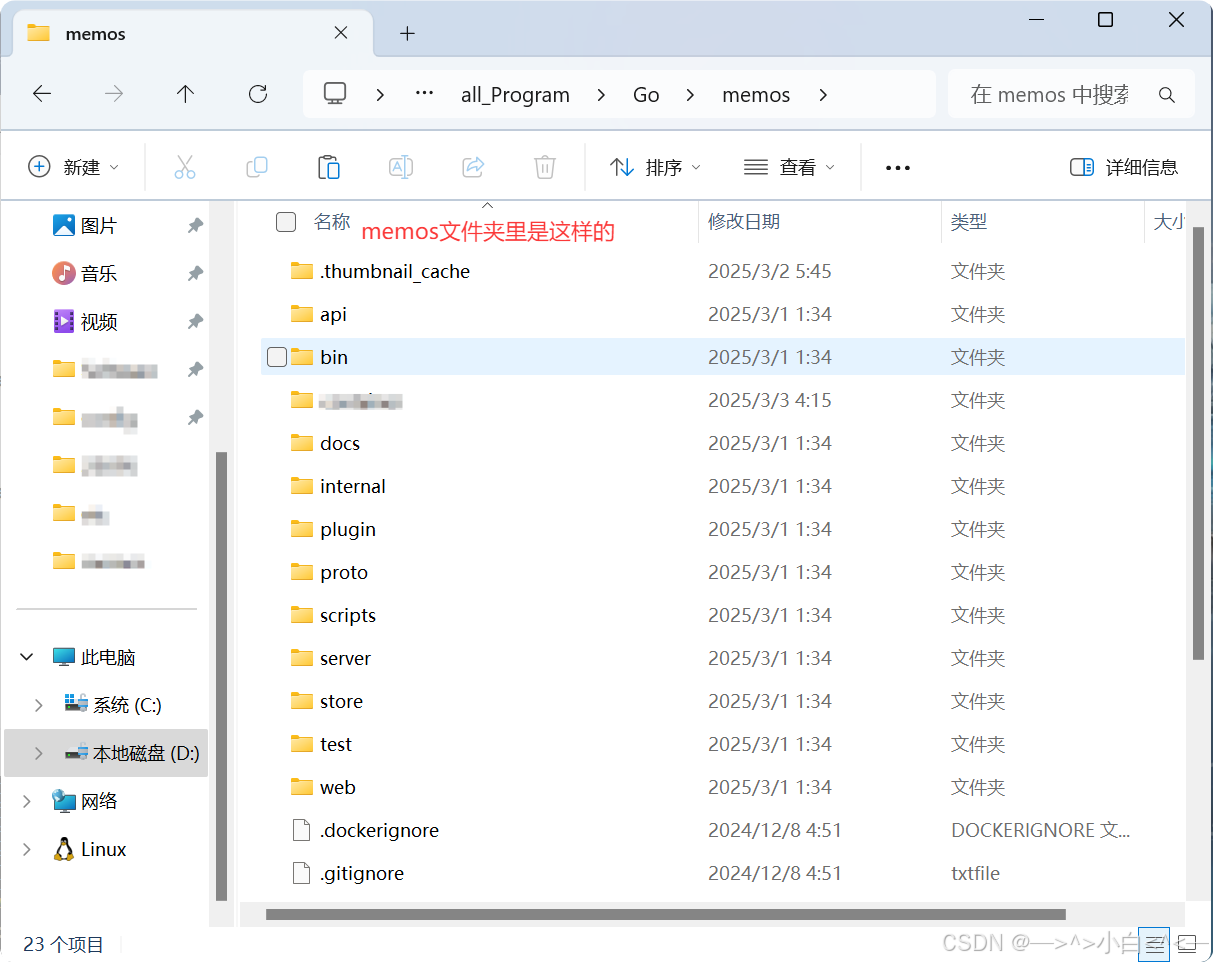
Task: Open the '...' more options menu
Action: click(x=897, y=167)
